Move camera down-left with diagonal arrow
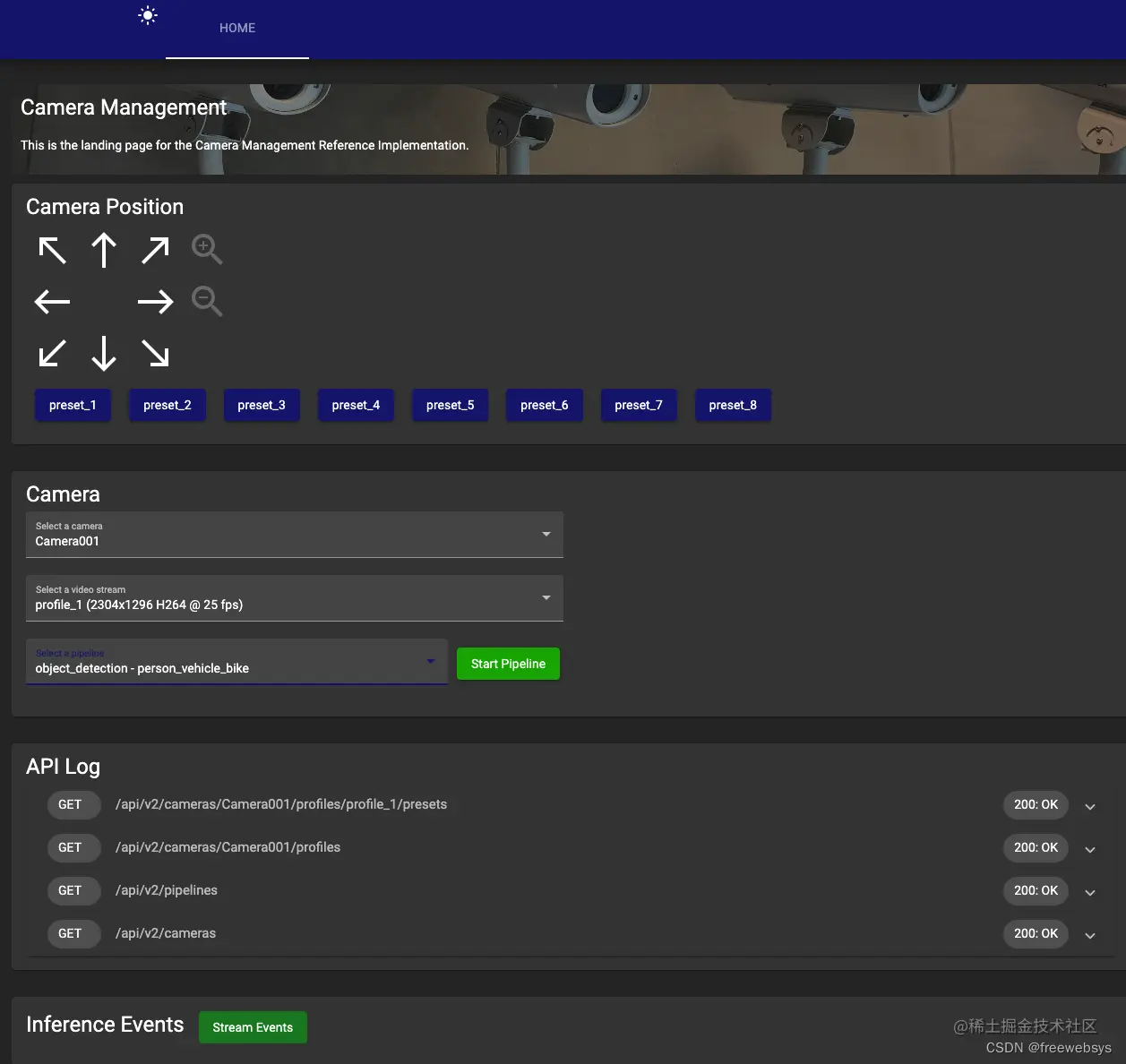1126x1064 pixels. point(53,353)
